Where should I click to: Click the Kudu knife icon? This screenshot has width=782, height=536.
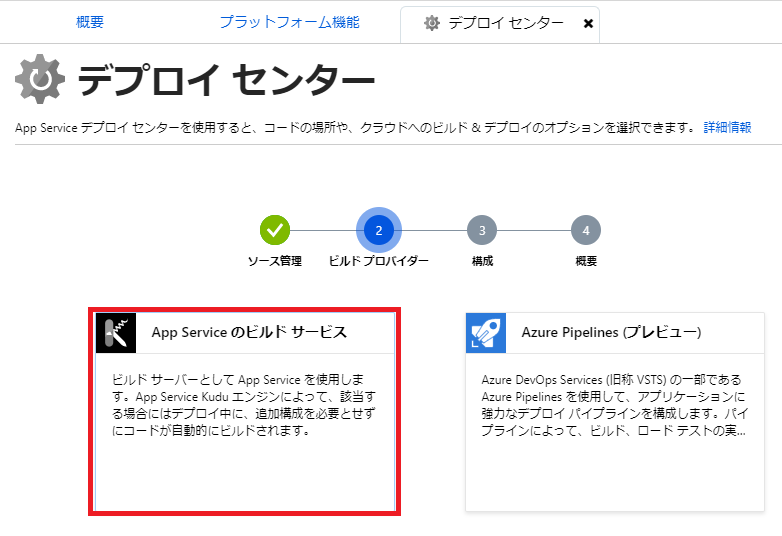tap(116, 333)
